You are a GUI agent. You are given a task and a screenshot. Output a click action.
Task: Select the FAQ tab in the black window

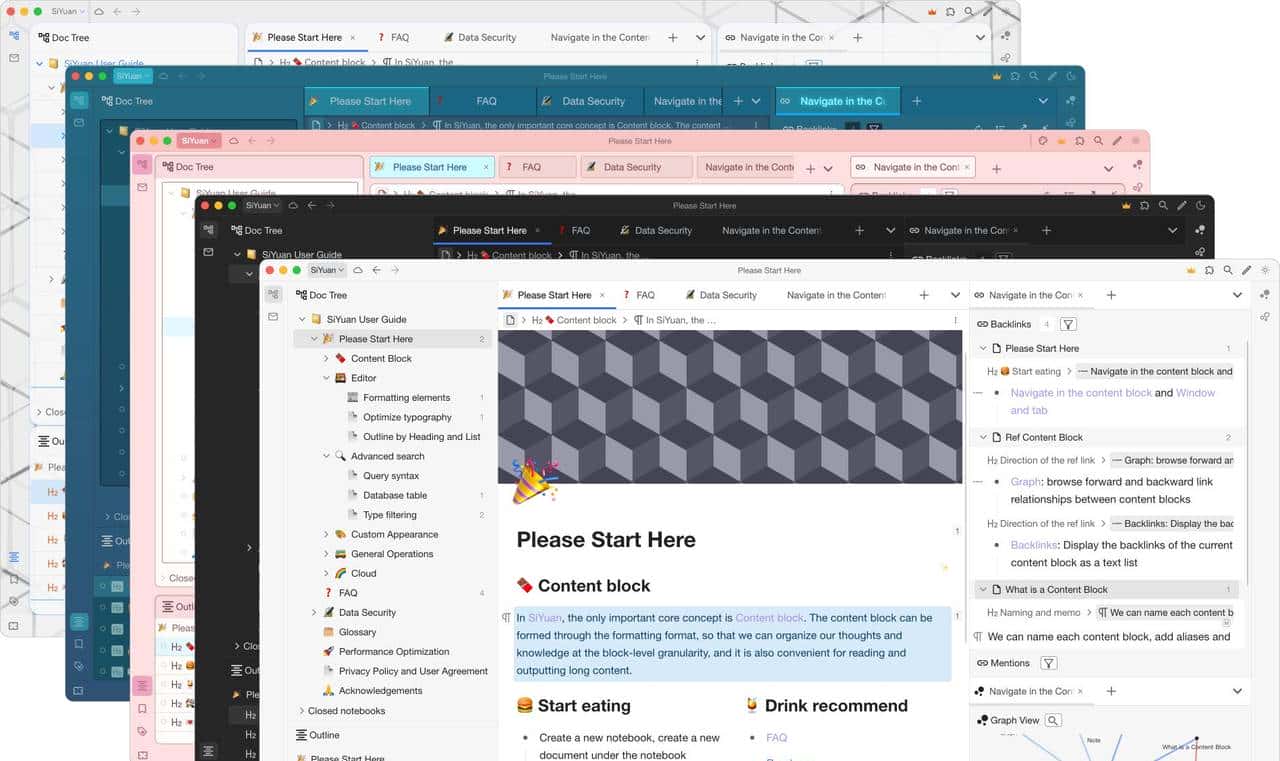point(574,230)
